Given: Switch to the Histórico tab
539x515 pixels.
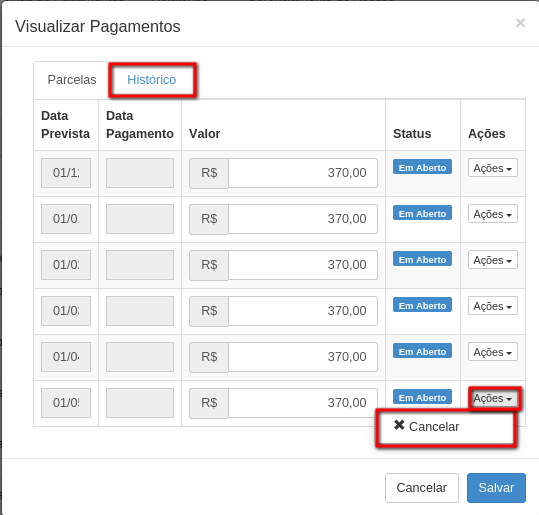Looking at the screenshot, I should (x=152, y=80).
